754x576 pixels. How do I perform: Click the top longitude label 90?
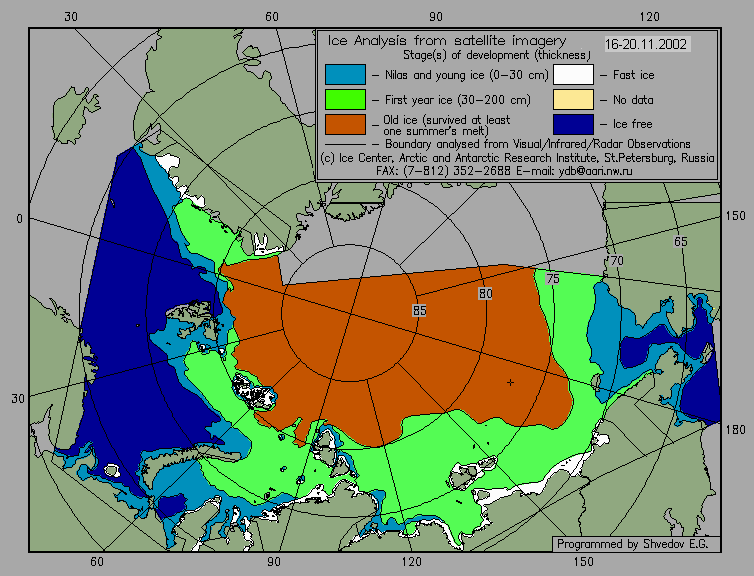pos(436,17)
